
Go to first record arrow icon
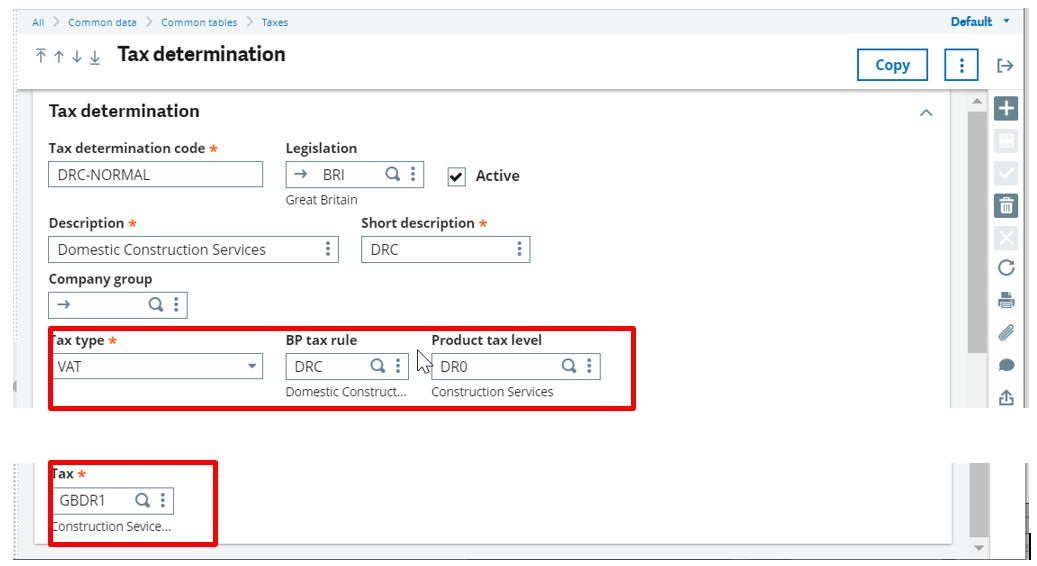point(41,56)
